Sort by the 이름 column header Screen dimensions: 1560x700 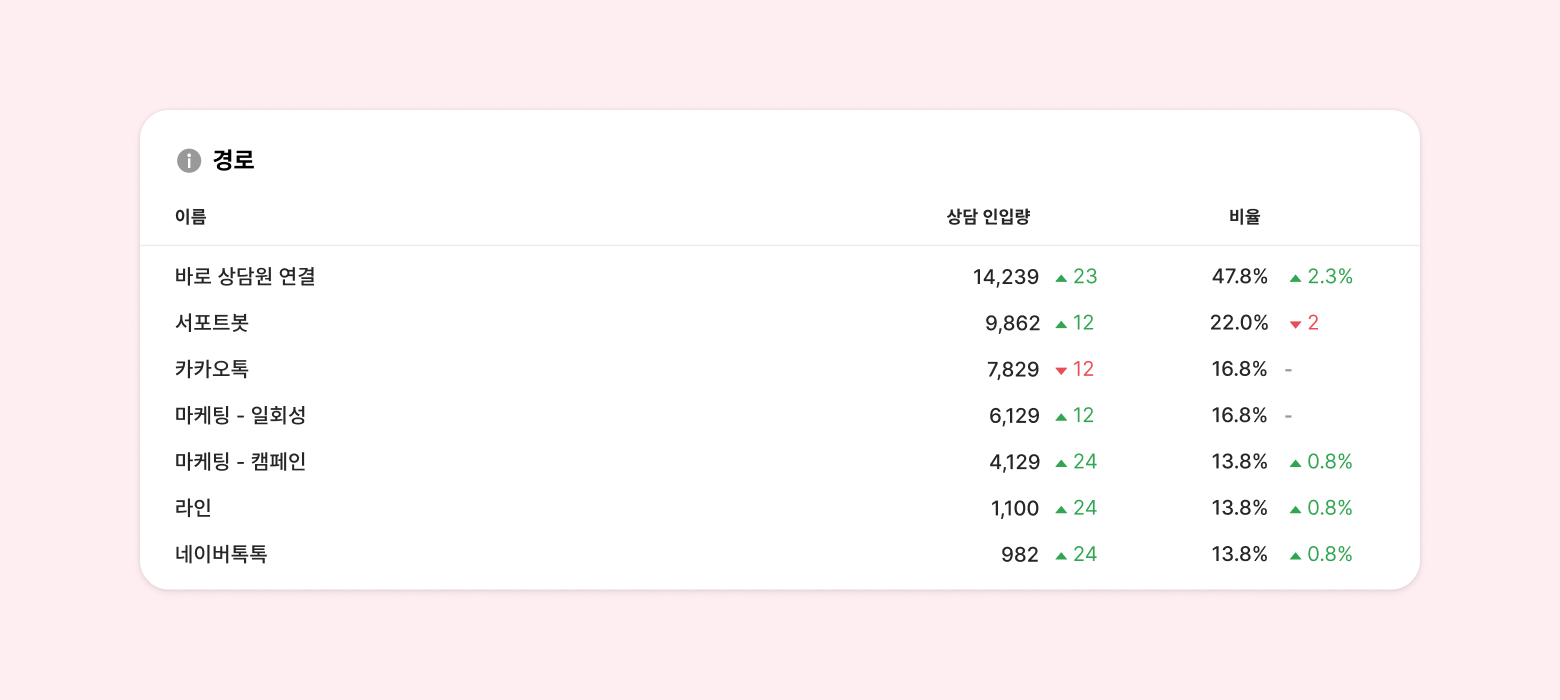pyautogui.click(x=191, y=216)
